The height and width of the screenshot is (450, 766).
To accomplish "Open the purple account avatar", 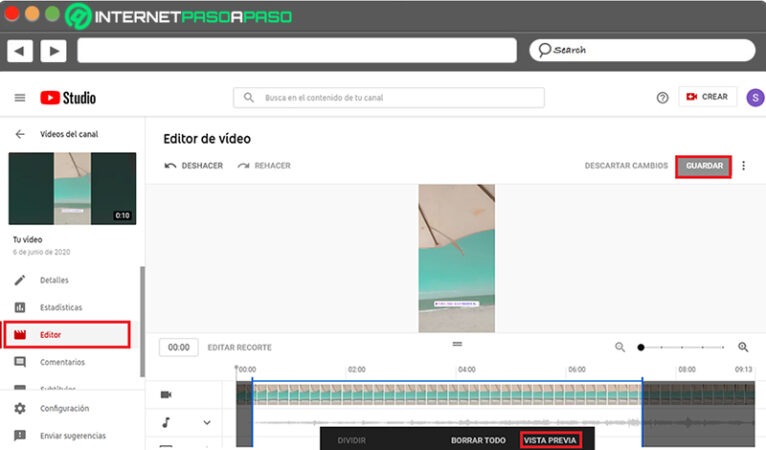I will tap(755, 98).
